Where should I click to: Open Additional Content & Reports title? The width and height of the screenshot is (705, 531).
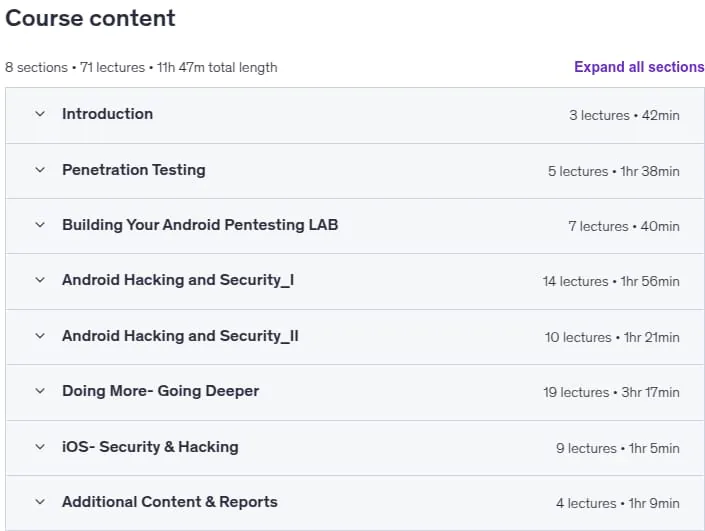click(170, 502)
